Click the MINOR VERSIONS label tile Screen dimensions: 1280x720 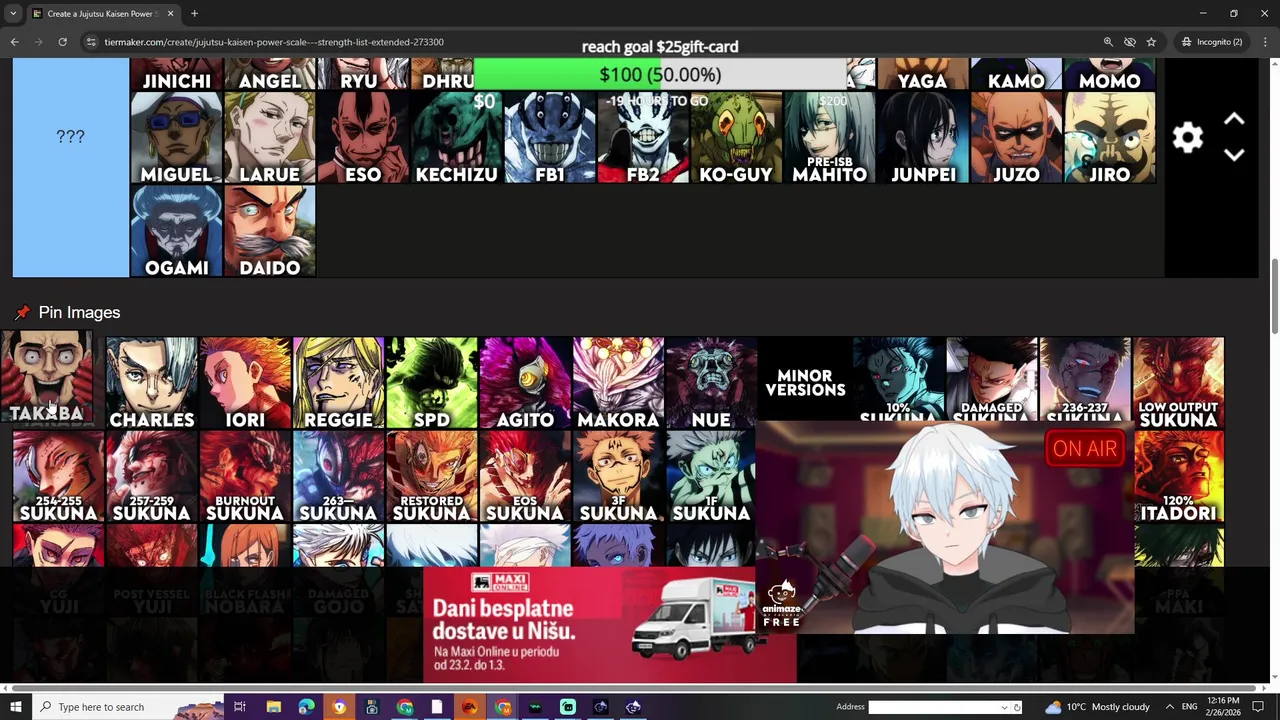pyautogui.click(x=805, y=383)
